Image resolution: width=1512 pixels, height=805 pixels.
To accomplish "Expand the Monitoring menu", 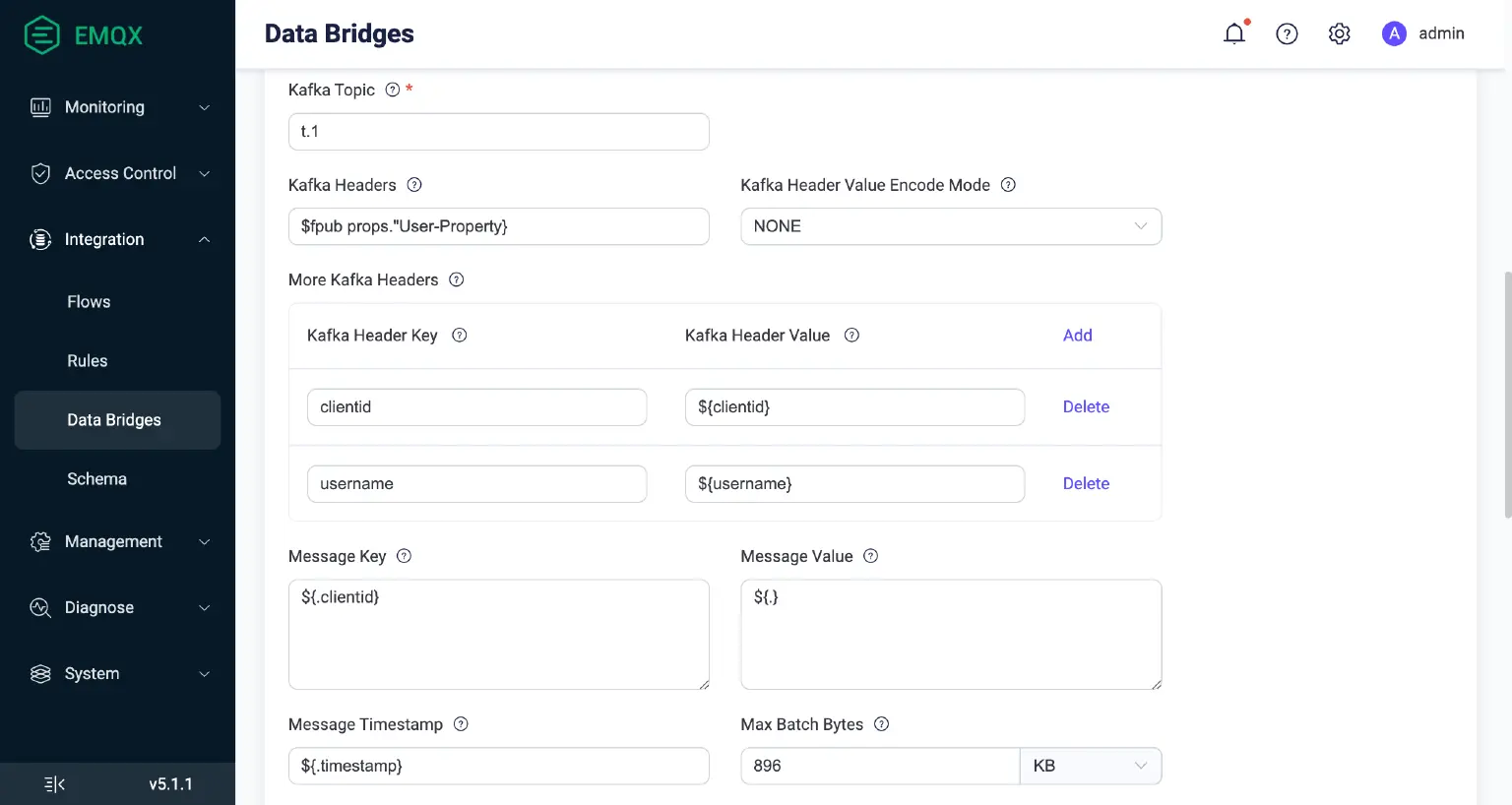I will pyautogui.click(x=118, y=107).
